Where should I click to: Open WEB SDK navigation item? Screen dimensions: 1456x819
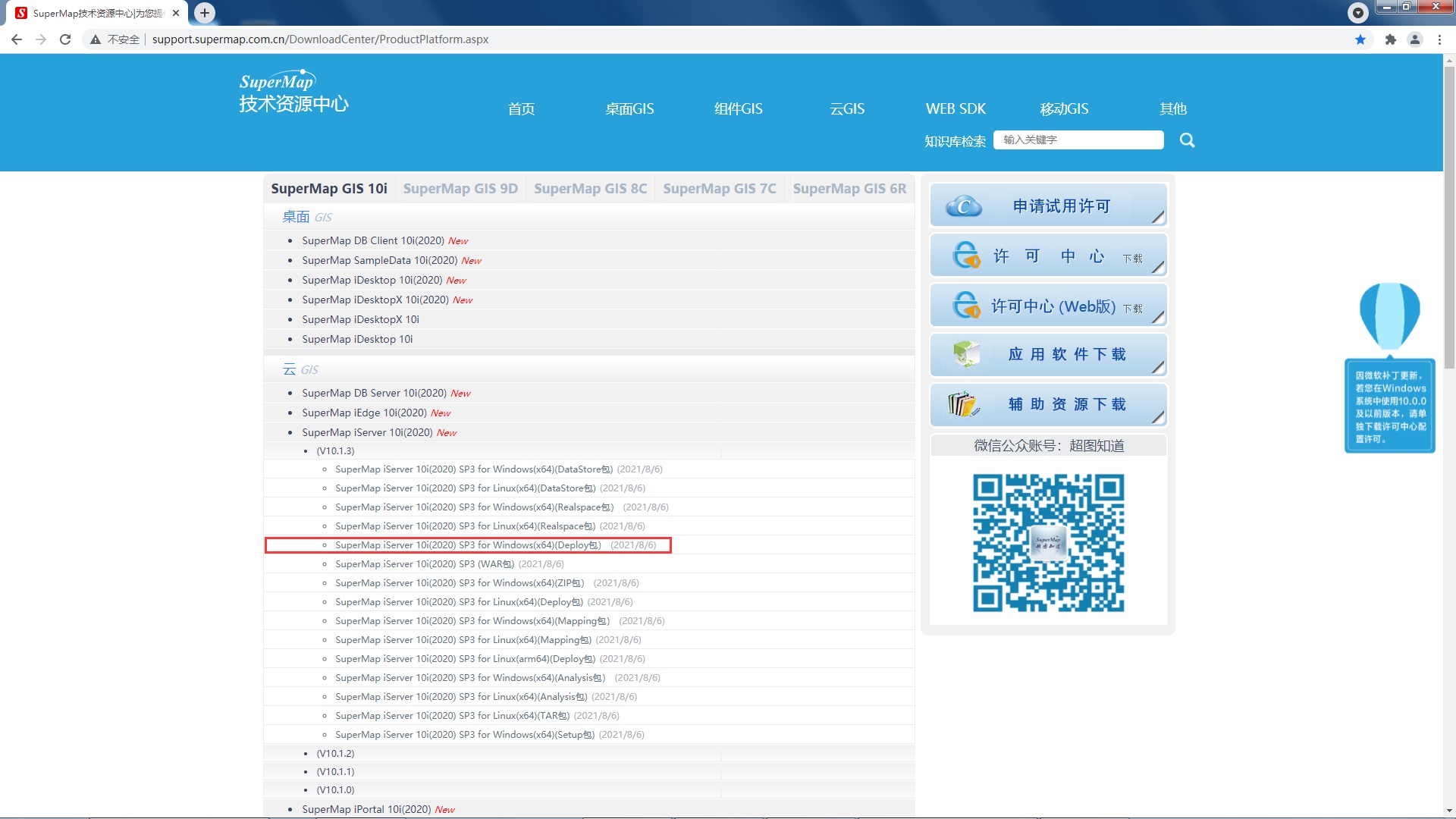tap(955, 109)
